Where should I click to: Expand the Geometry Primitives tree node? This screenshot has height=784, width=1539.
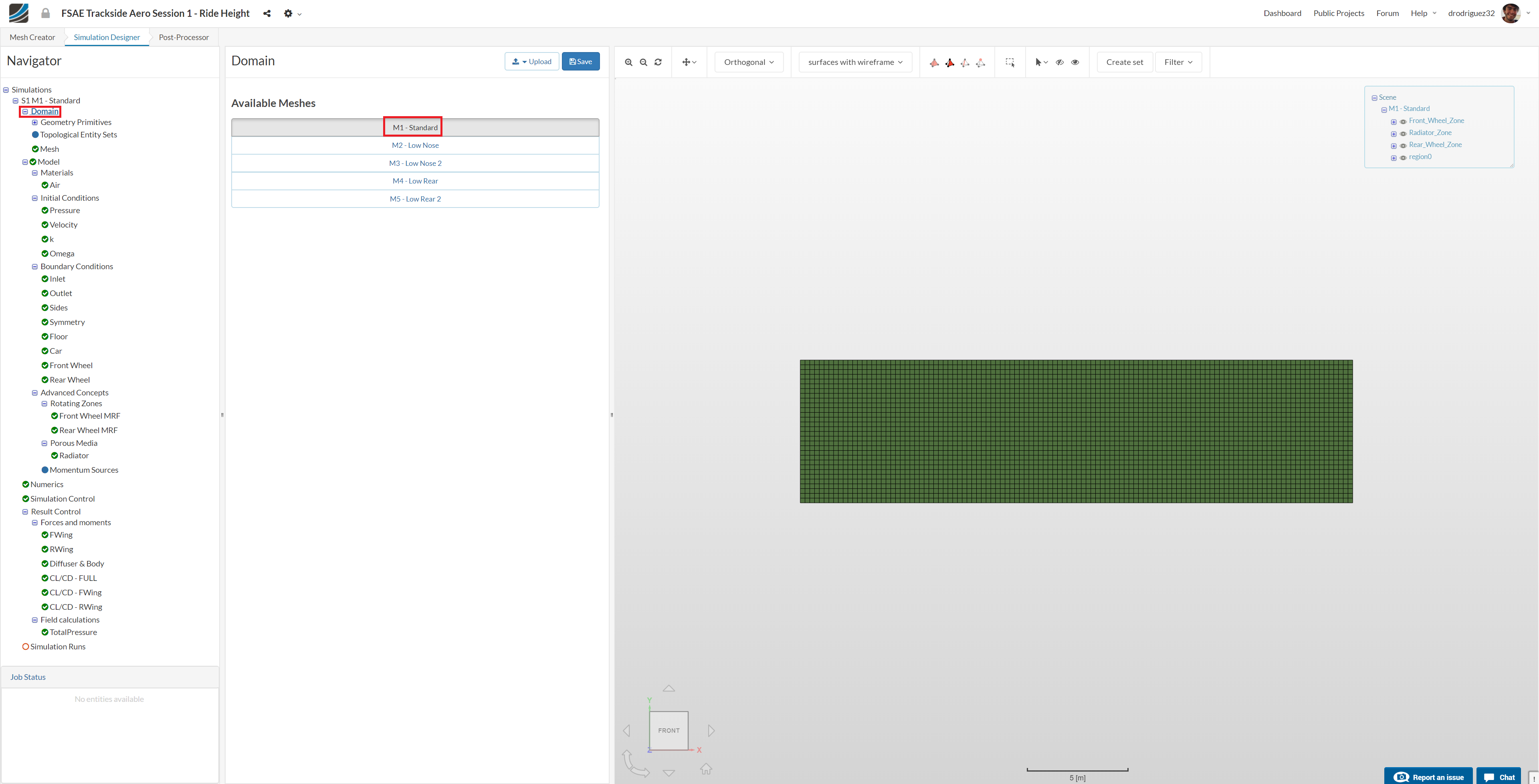(x=34, y=123)
